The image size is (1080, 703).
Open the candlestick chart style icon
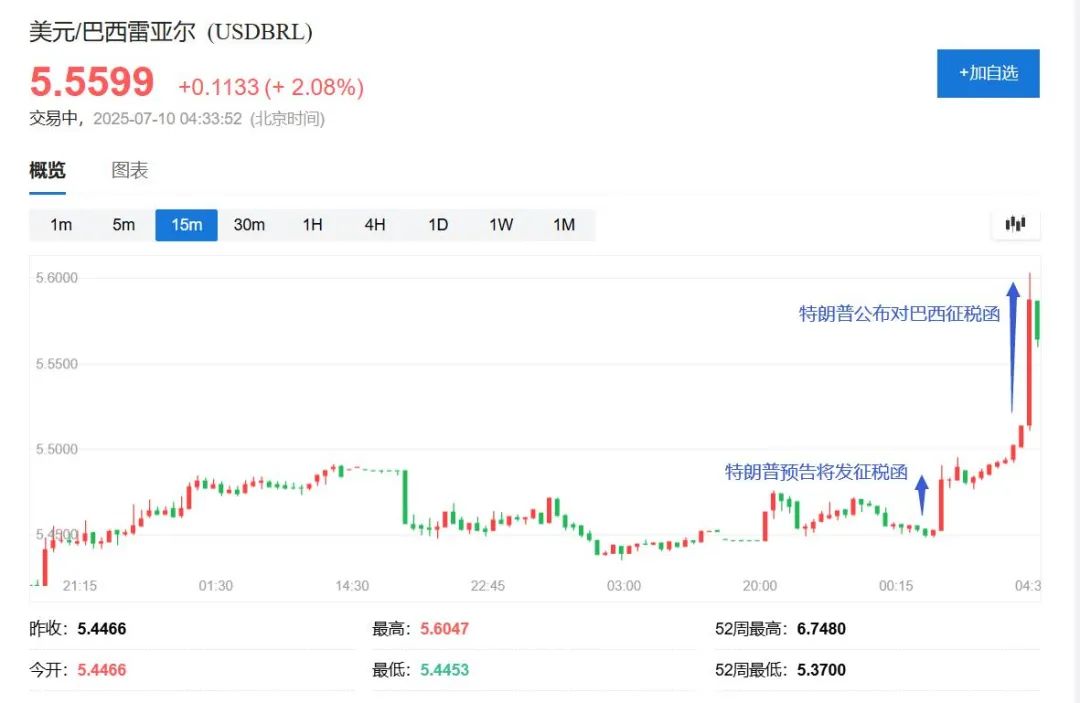click(1015, 224)
